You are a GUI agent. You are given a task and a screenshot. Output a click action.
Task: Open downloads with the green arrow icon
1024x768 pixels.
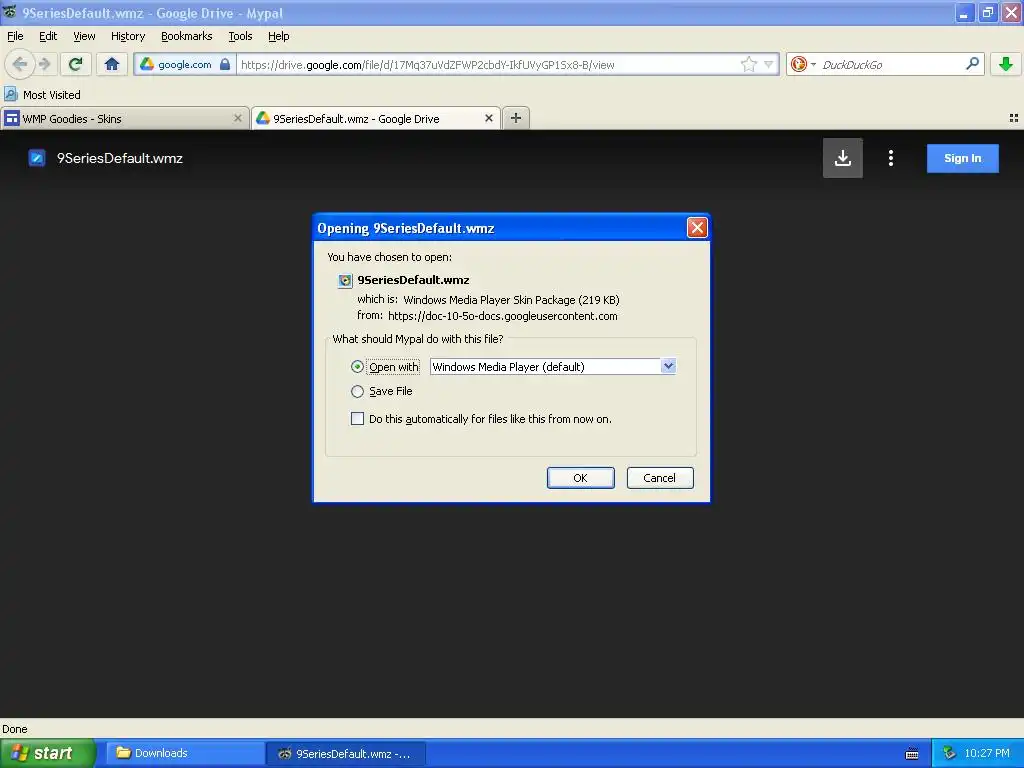(1006, 64)
